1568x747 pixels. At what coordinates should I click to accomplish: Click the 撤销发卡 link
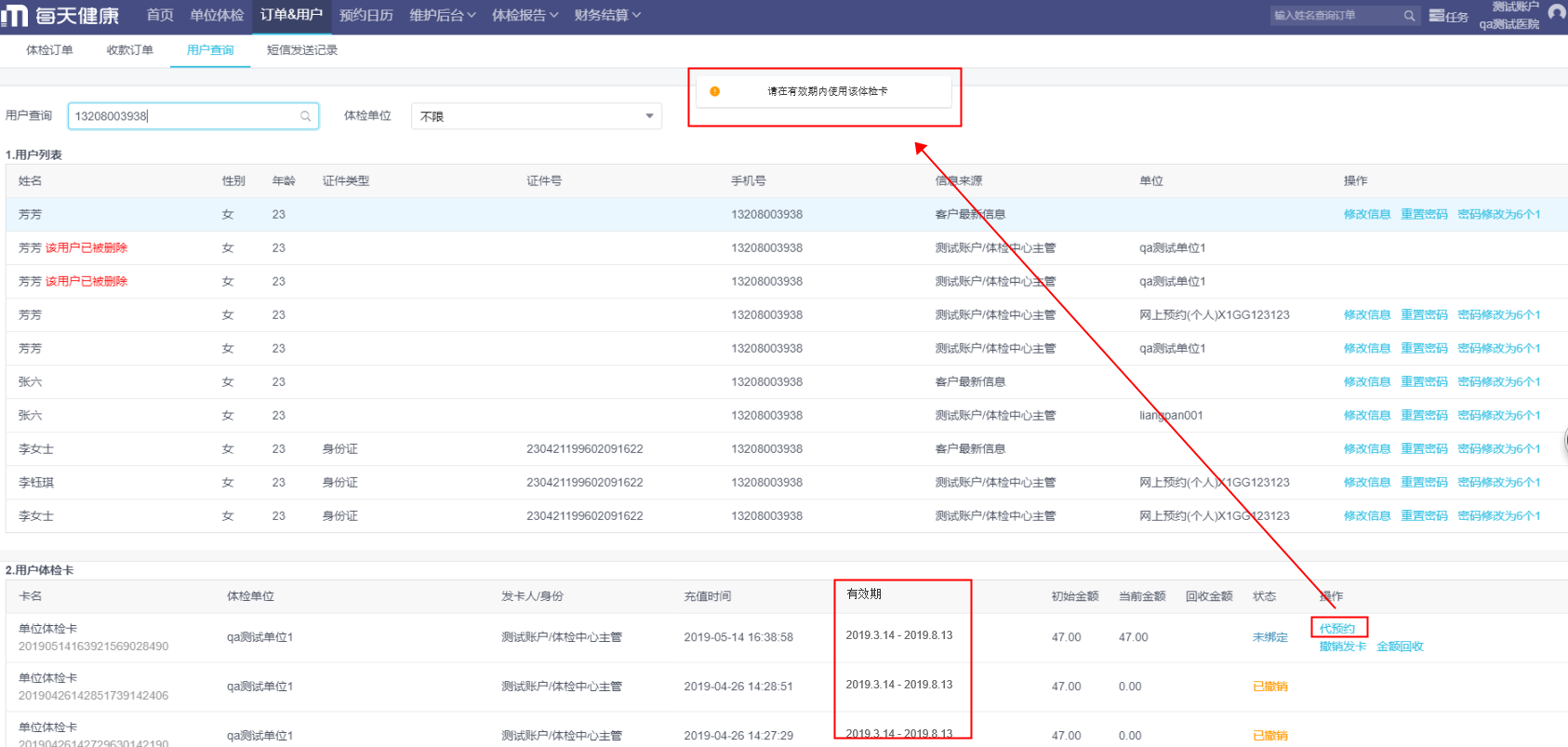(x=1343, y=647)
